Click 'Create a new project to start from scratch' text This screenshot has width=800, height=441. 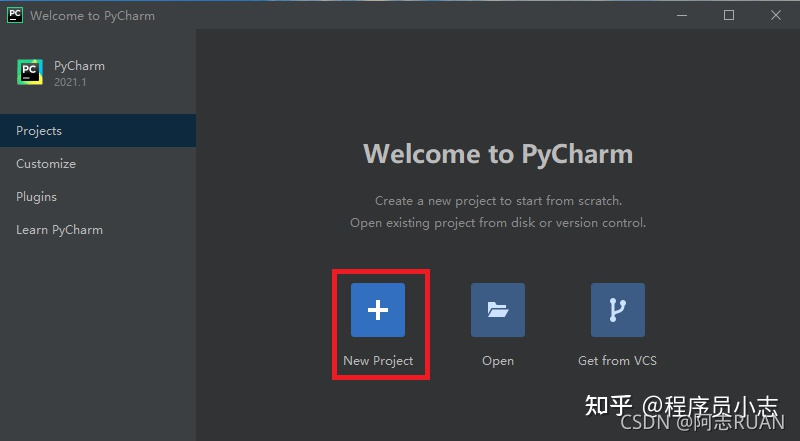498,201
